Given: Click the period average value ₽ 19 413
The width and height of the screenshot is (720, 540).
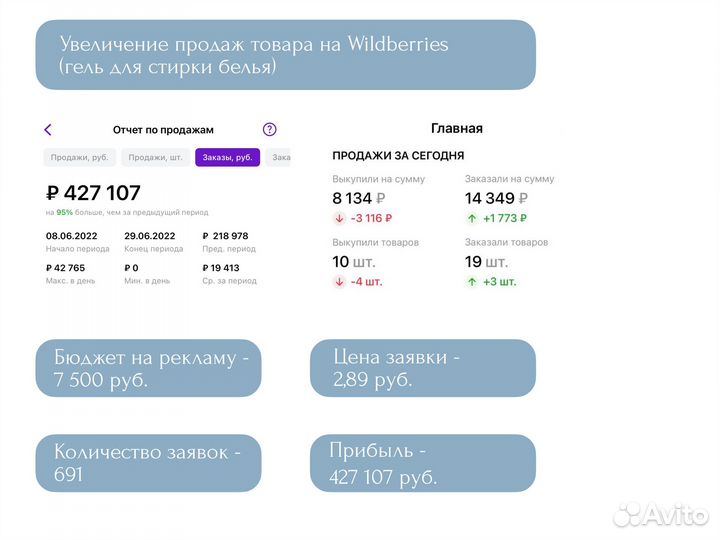Looking at the screenshot, I should 221,268.
